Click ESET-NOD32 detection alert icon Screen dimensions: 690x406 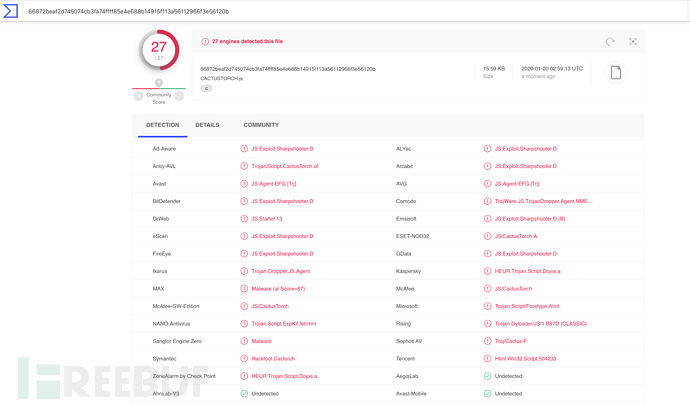tap(487, 236)
